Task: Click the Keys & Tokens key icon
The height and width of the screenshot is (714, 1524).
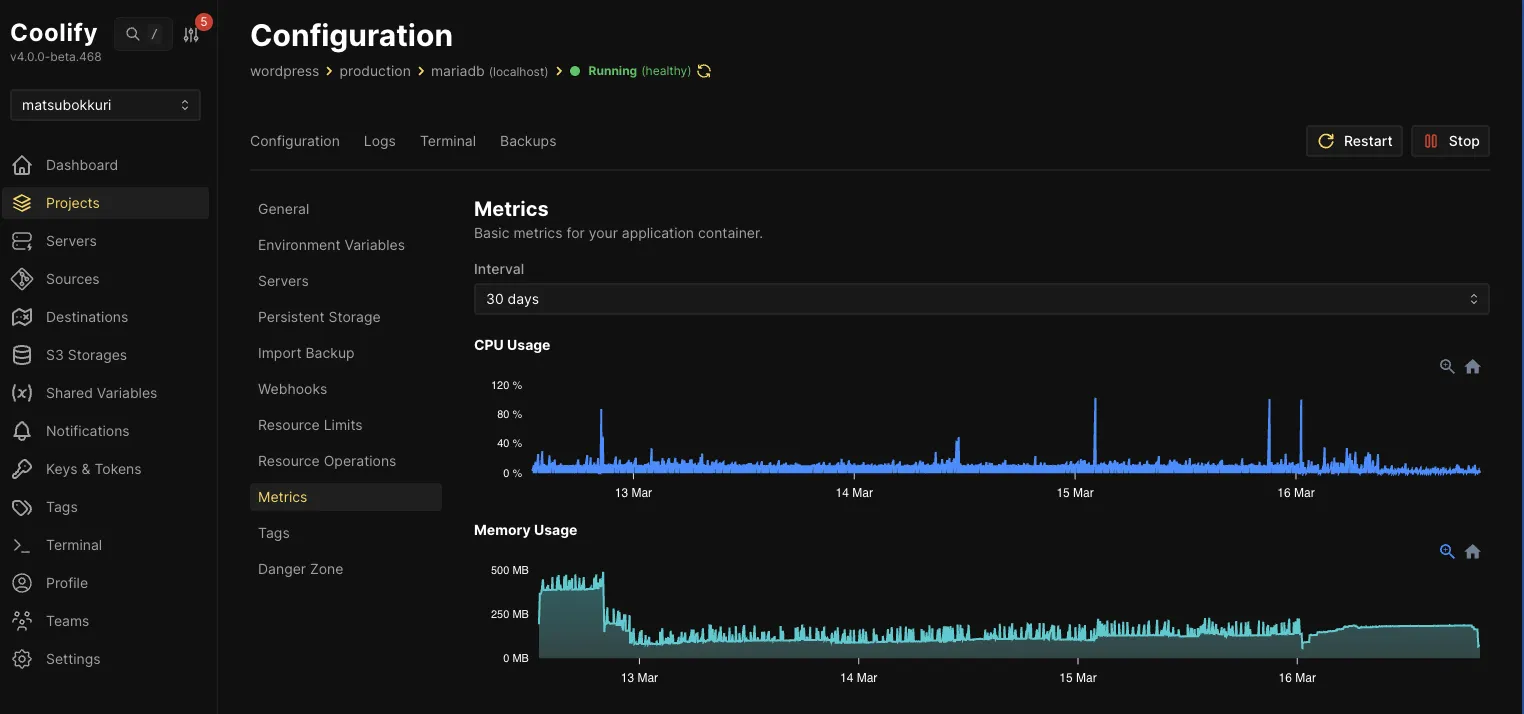Action: pos(22,469)
